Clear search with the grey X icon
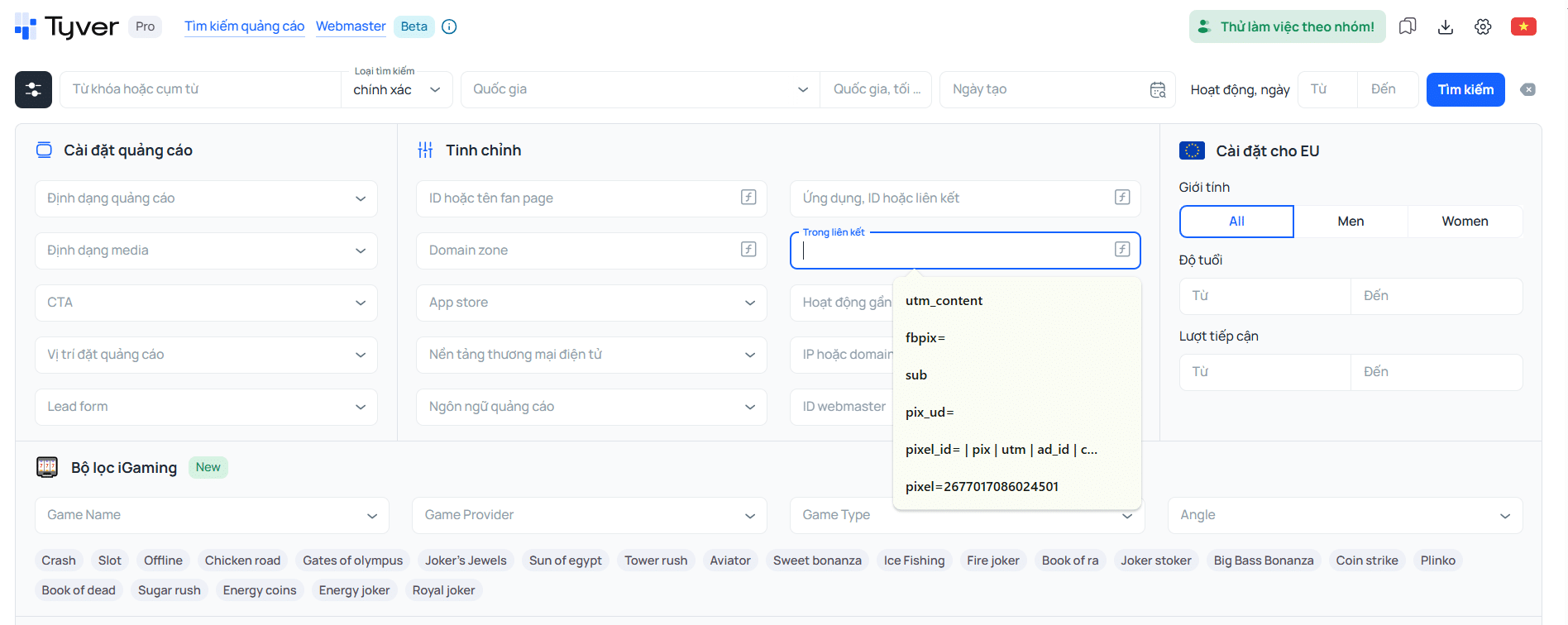The width and height of the screenshot is (1568, 625). tap(1527, 89)
